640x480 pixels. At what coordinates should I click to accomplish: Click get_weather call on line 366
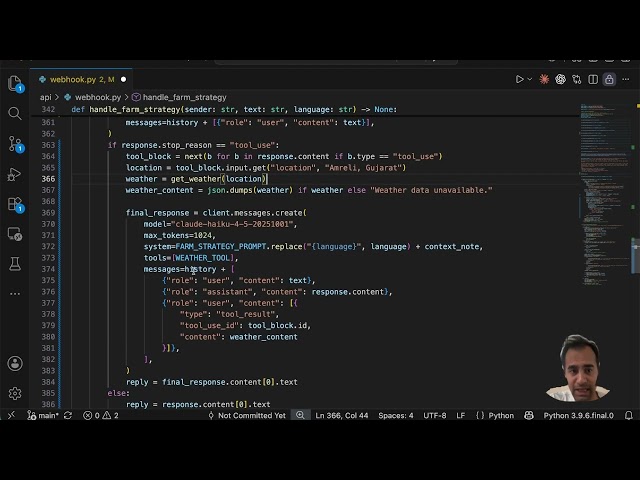point(196,179)
